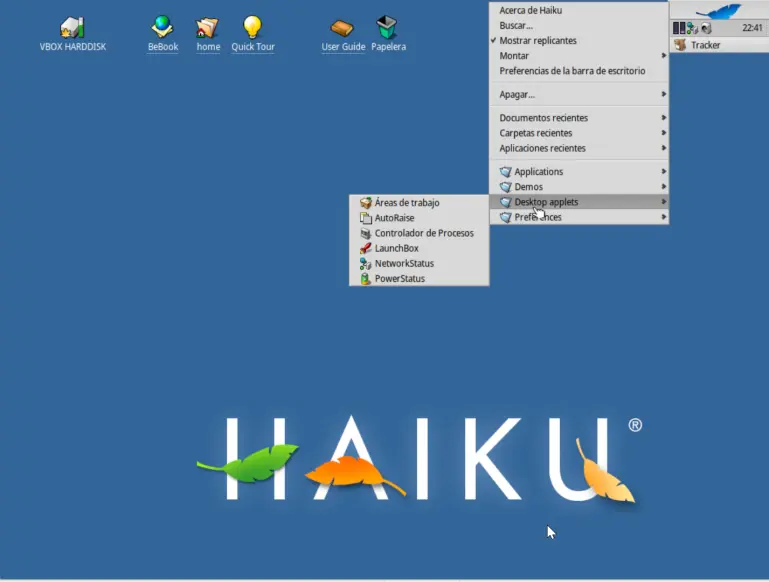The height and width of the screenshot is (582, 769).
Task: Click the Tracker entry text in Deskbar
Action: pos(705,45)
